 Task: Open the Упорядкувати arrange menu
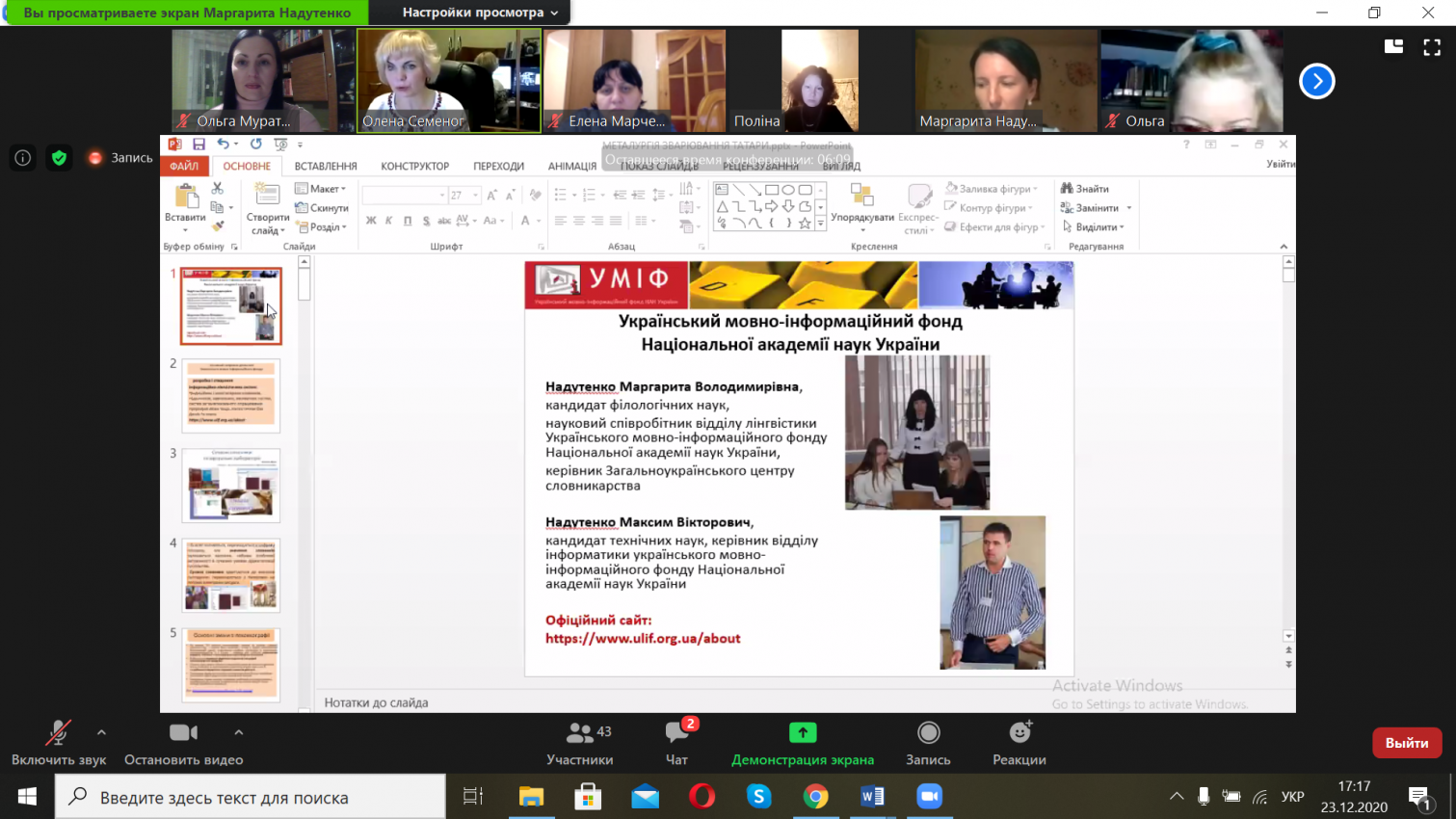point(862,207)
